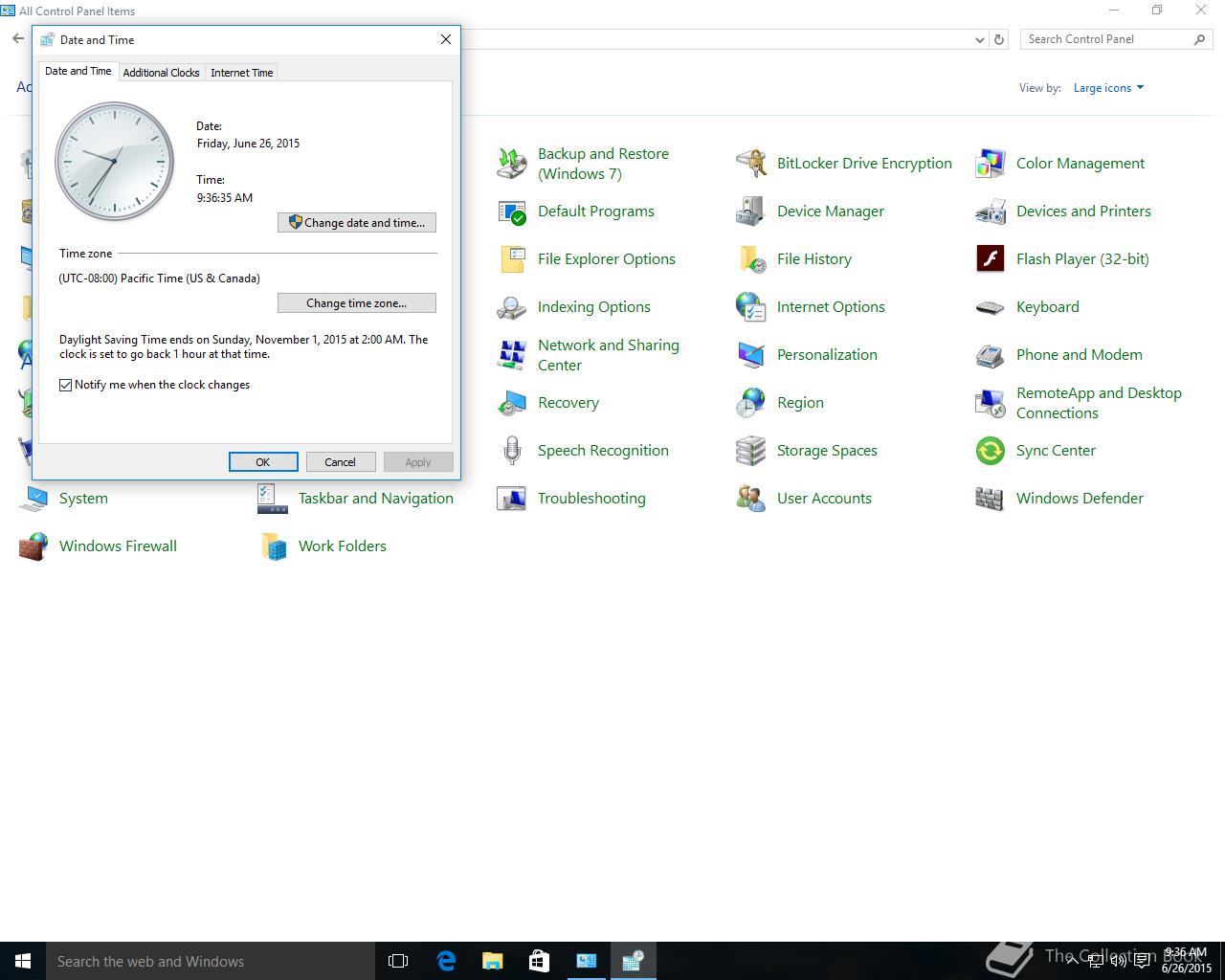Open the Color Management icon
Viewport: 1225px width, 980px height.
coord(991,164)
